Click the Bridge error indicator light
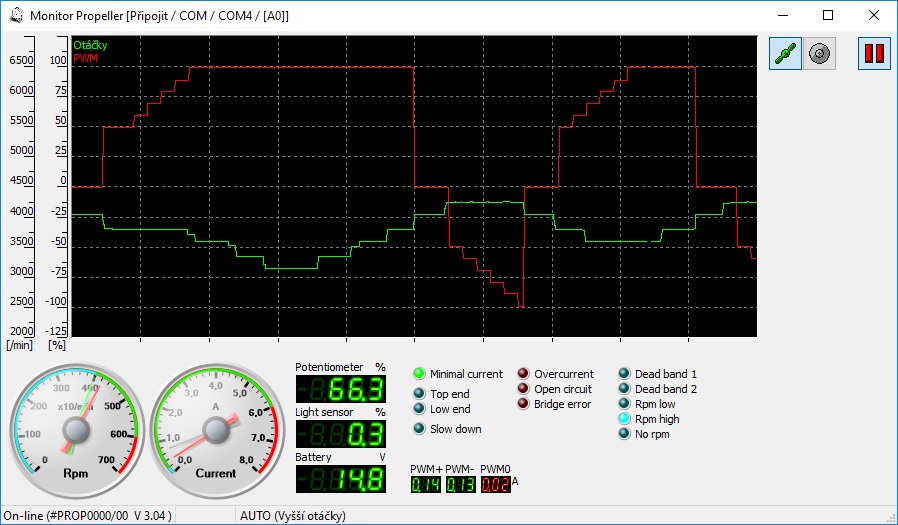Screen dimensions: 898x525 [523, 404]
